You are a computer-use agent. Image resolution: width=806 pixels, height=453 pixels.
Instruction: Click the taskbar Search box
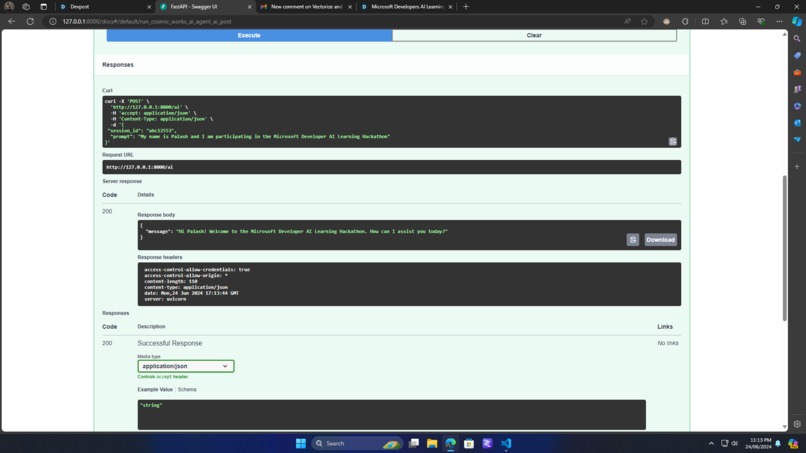(357, 443)
